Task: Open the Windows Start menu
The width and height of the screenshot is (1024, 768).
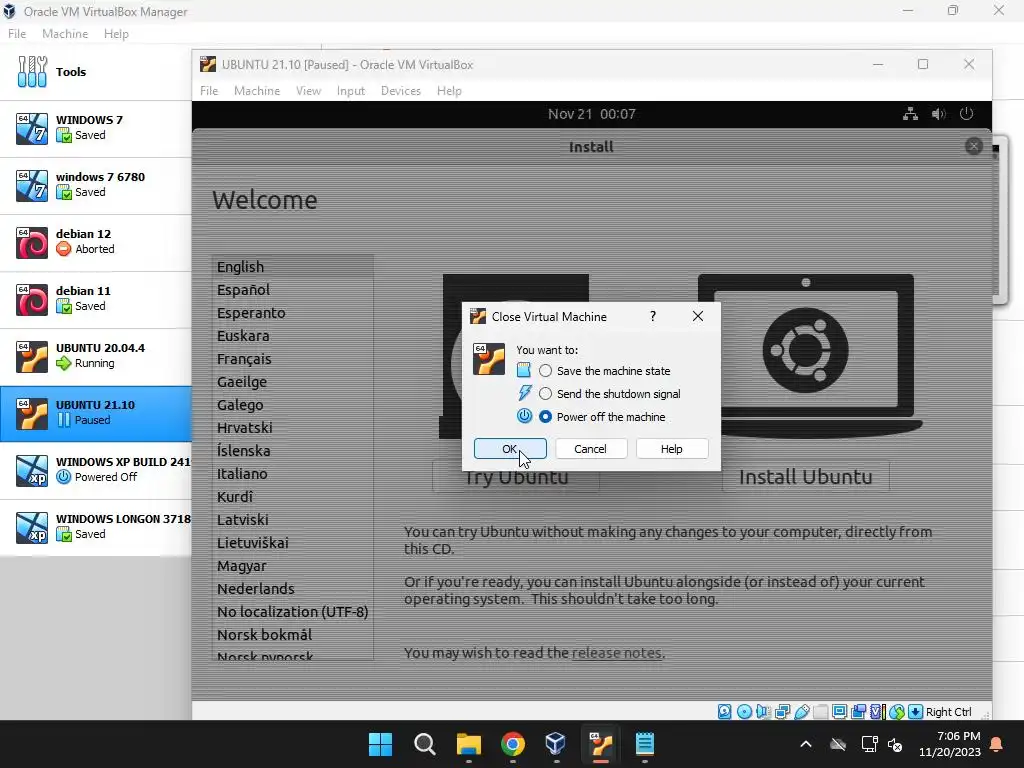Action: pyautogui.click(x=380, y=744)
